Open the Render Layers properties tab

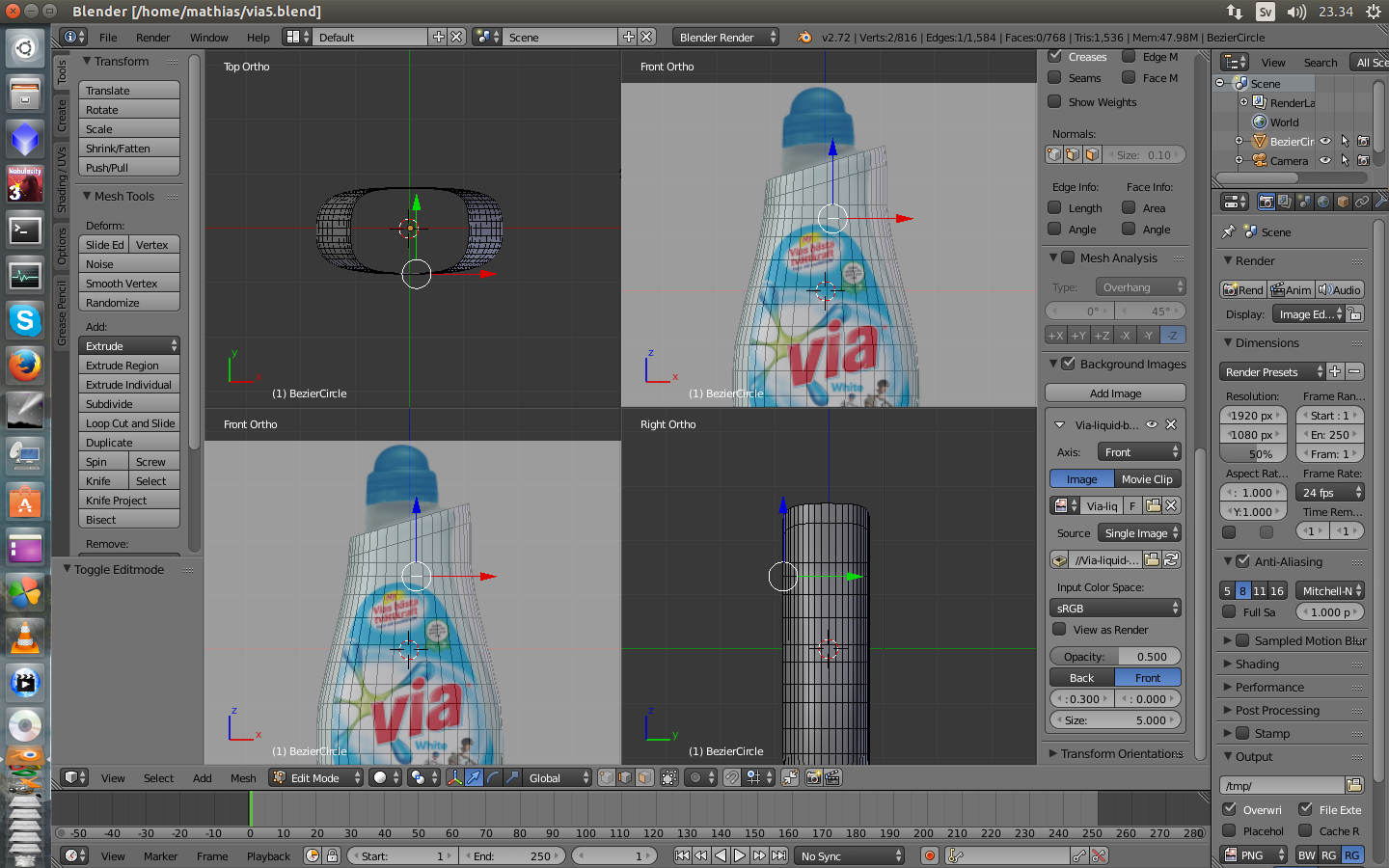pos(1286,202)
